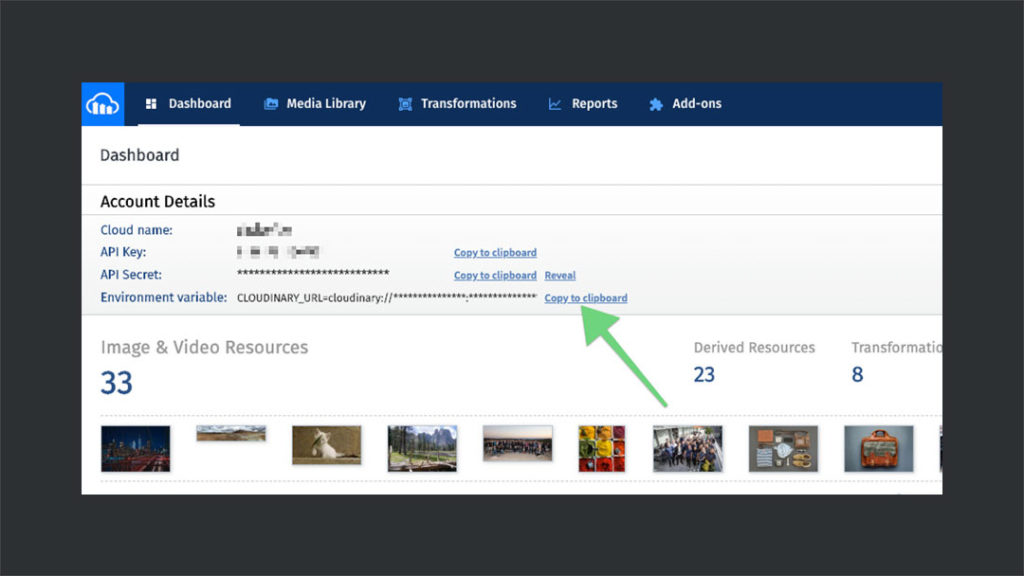
Task: Click the Image & Video Resources count 33
Action: click(x=116, y=383)
